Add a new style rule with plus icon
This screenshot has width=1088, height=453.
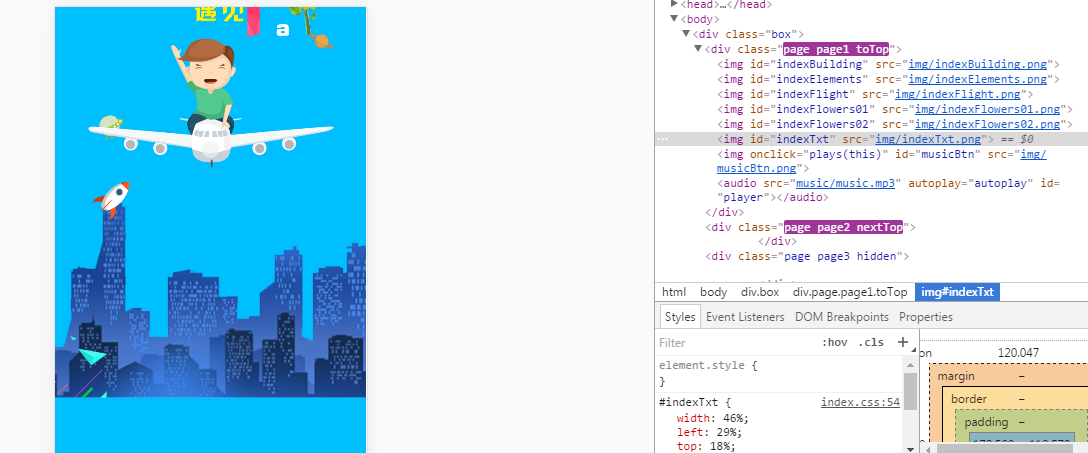903,342
